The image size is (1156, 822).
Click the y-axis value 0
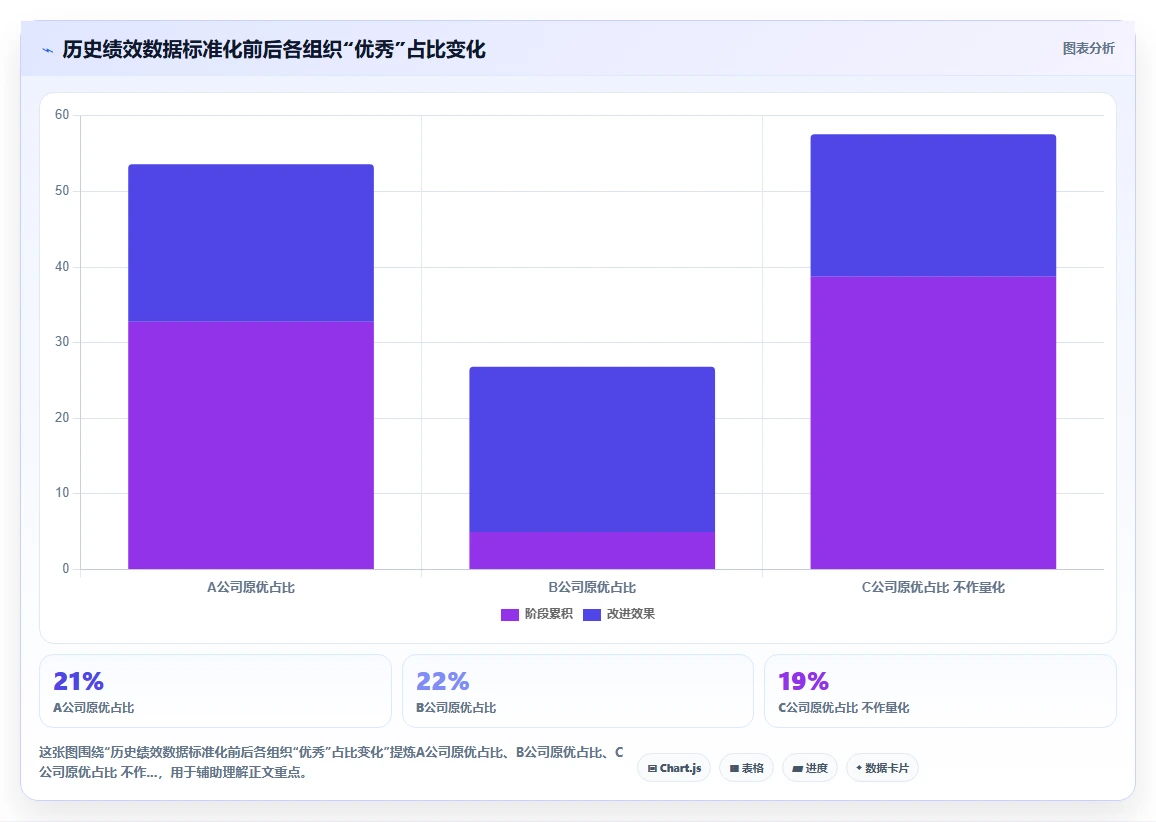point(66,569)
